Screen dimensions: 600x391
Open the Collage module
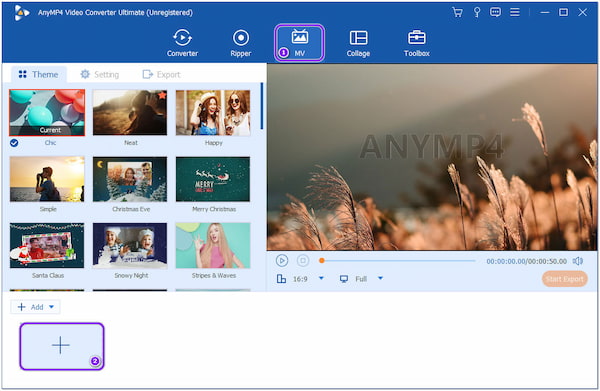(358, 43)
